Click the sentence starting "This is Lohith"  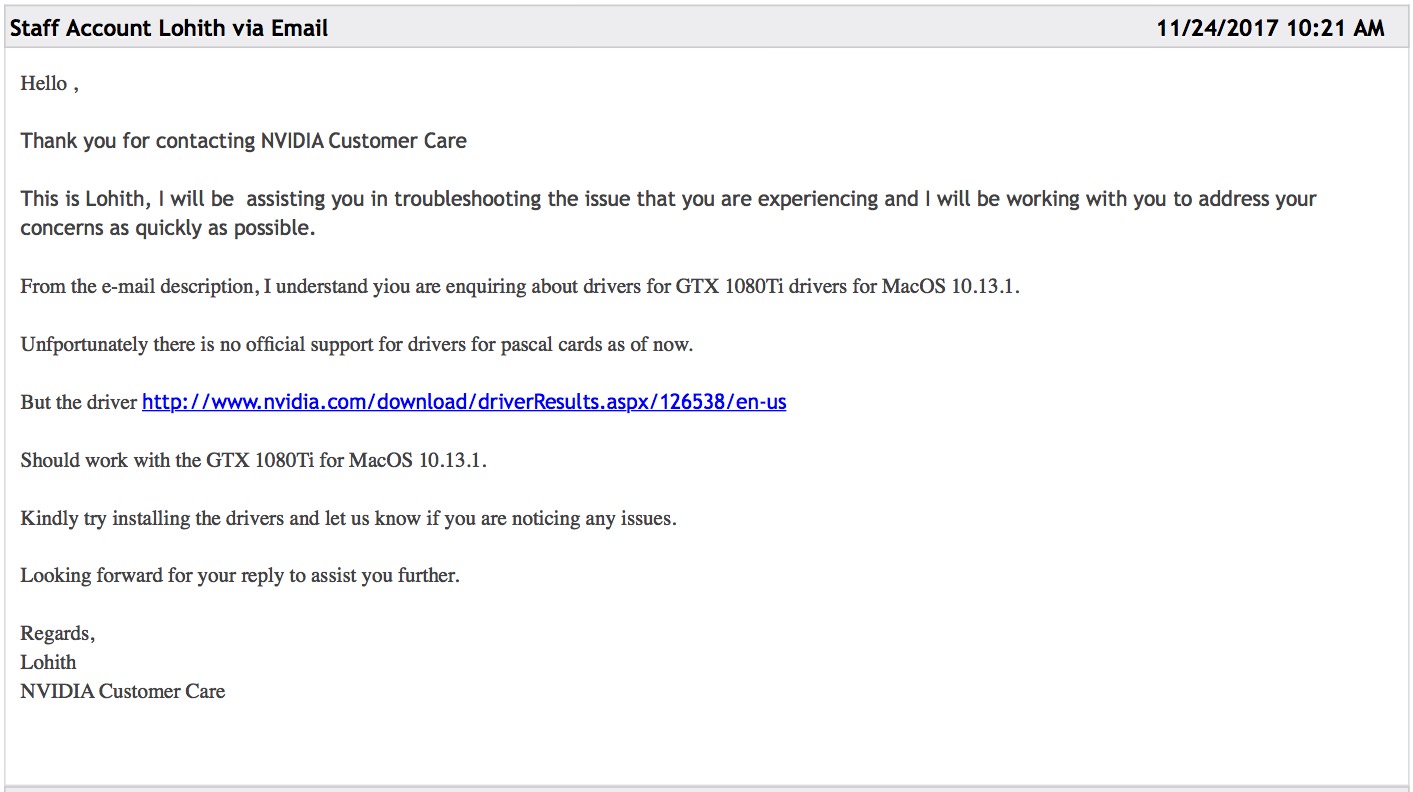pyautogui.click(x=668, y=199)
